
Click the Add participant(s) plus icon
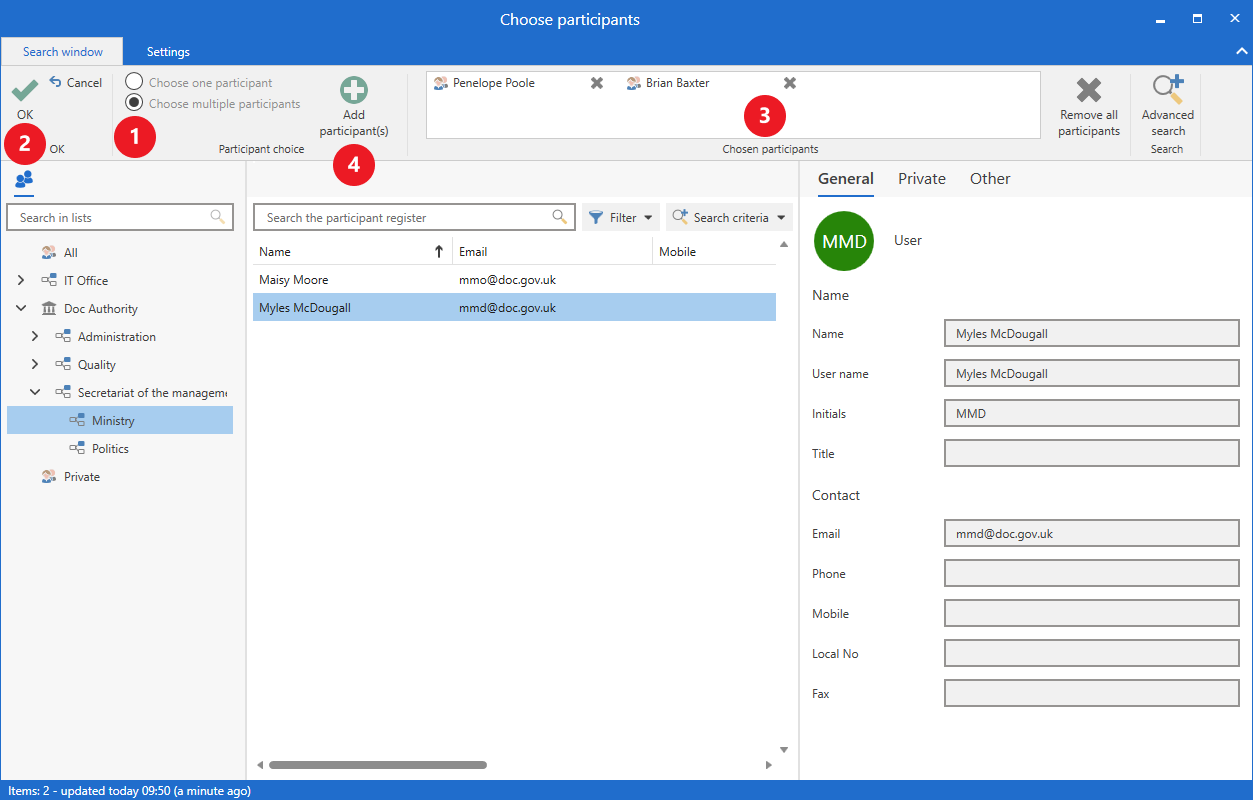[x=354, y=91]
